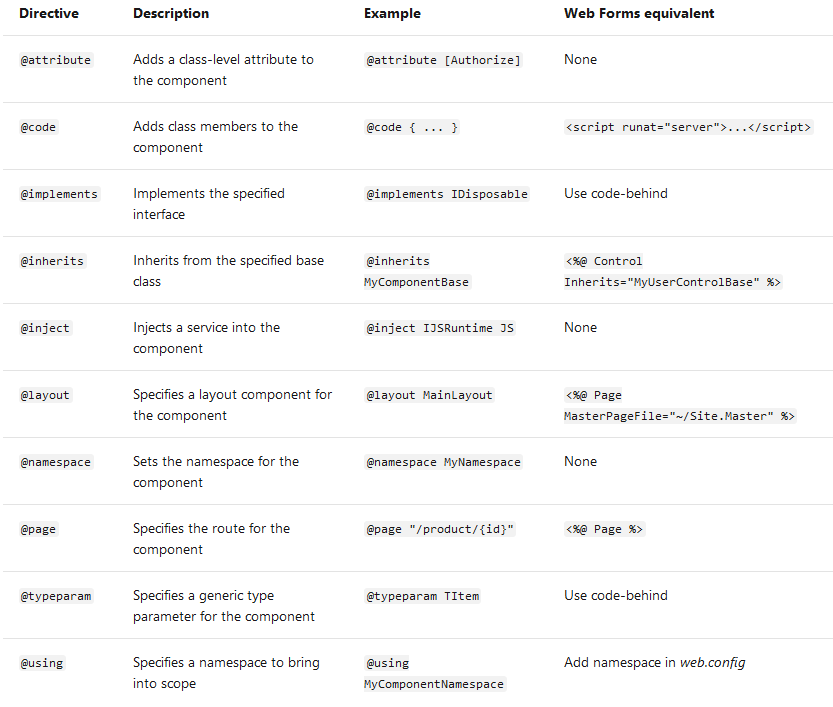
Task: Select the script runat="server" code snippet
Action: (688, 128)
